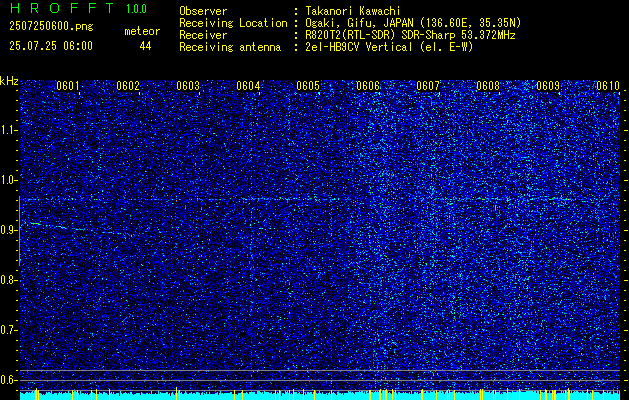
Task: Click the 0603 time marker
Action: coord(188,86)
